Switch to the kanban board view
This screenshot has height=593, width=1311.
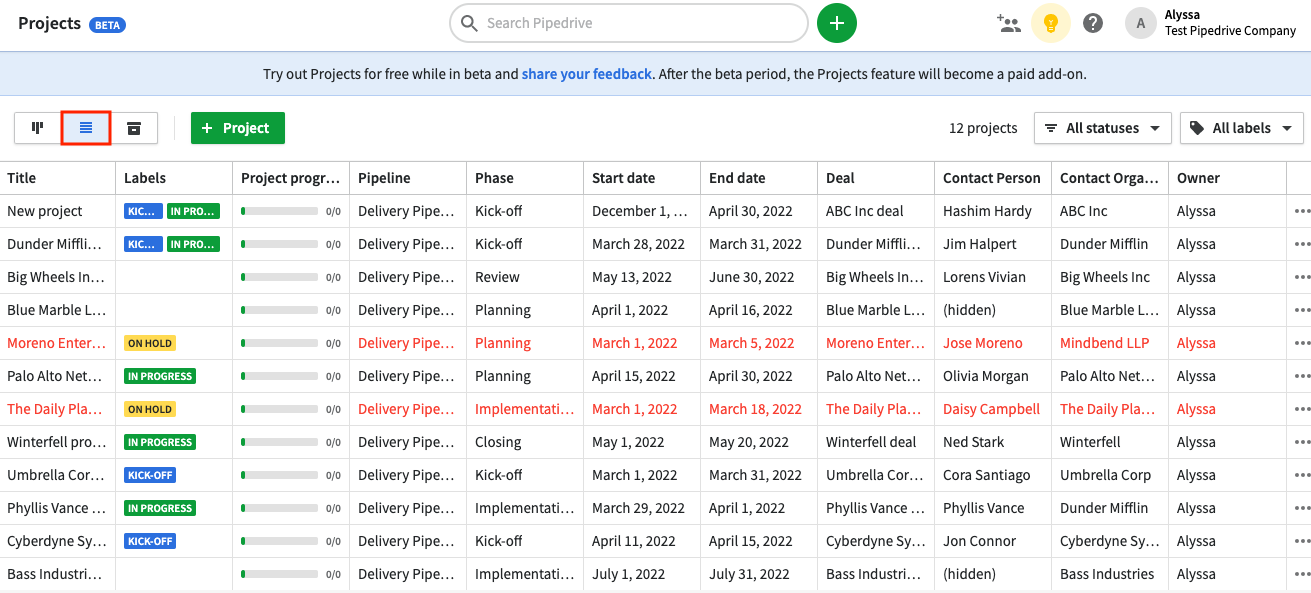pyautogui.click(x=37, y=128)
